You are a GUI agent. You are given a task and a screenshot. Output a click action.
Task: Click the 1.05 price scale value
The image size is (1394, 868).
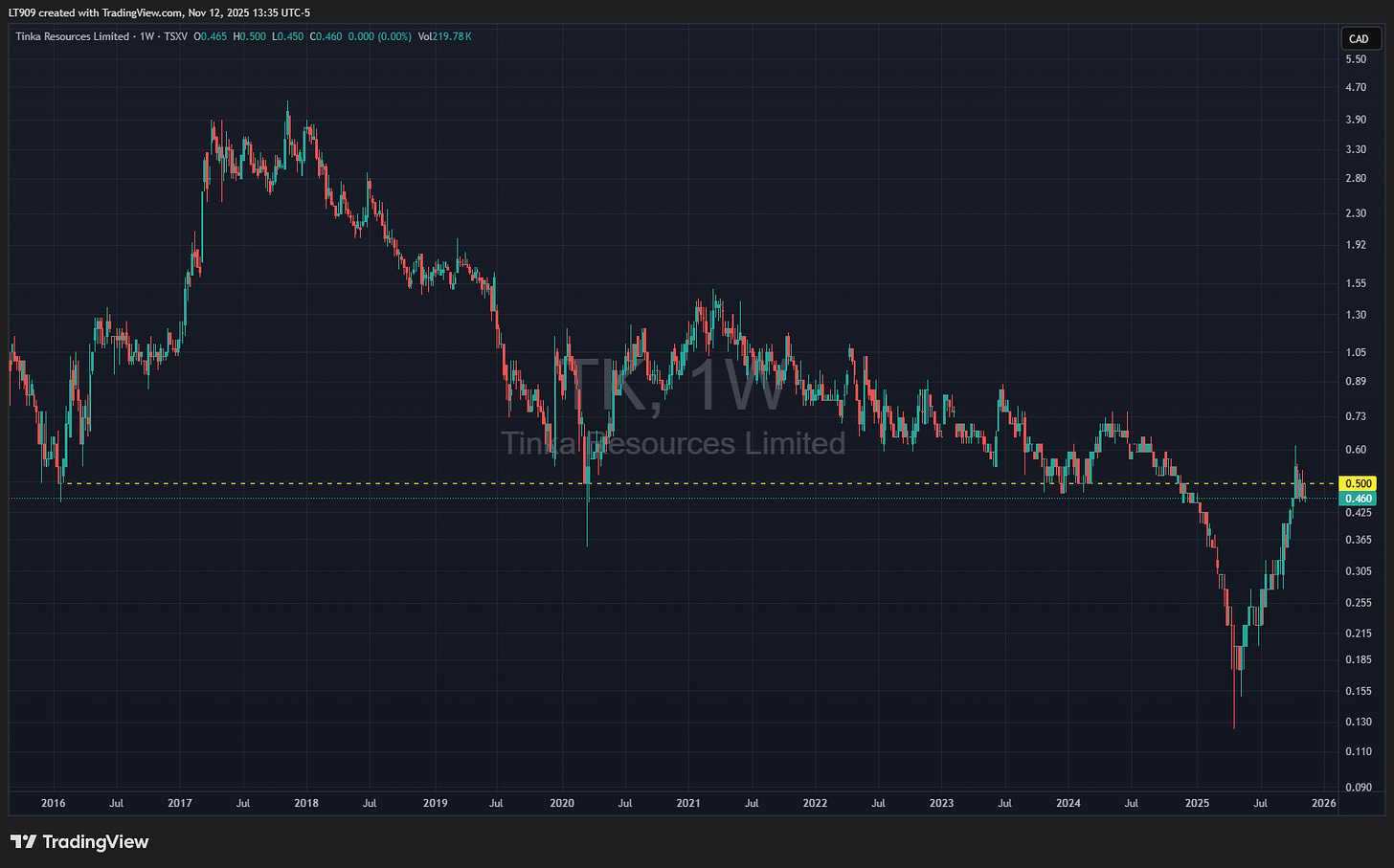click(1356, 352)
